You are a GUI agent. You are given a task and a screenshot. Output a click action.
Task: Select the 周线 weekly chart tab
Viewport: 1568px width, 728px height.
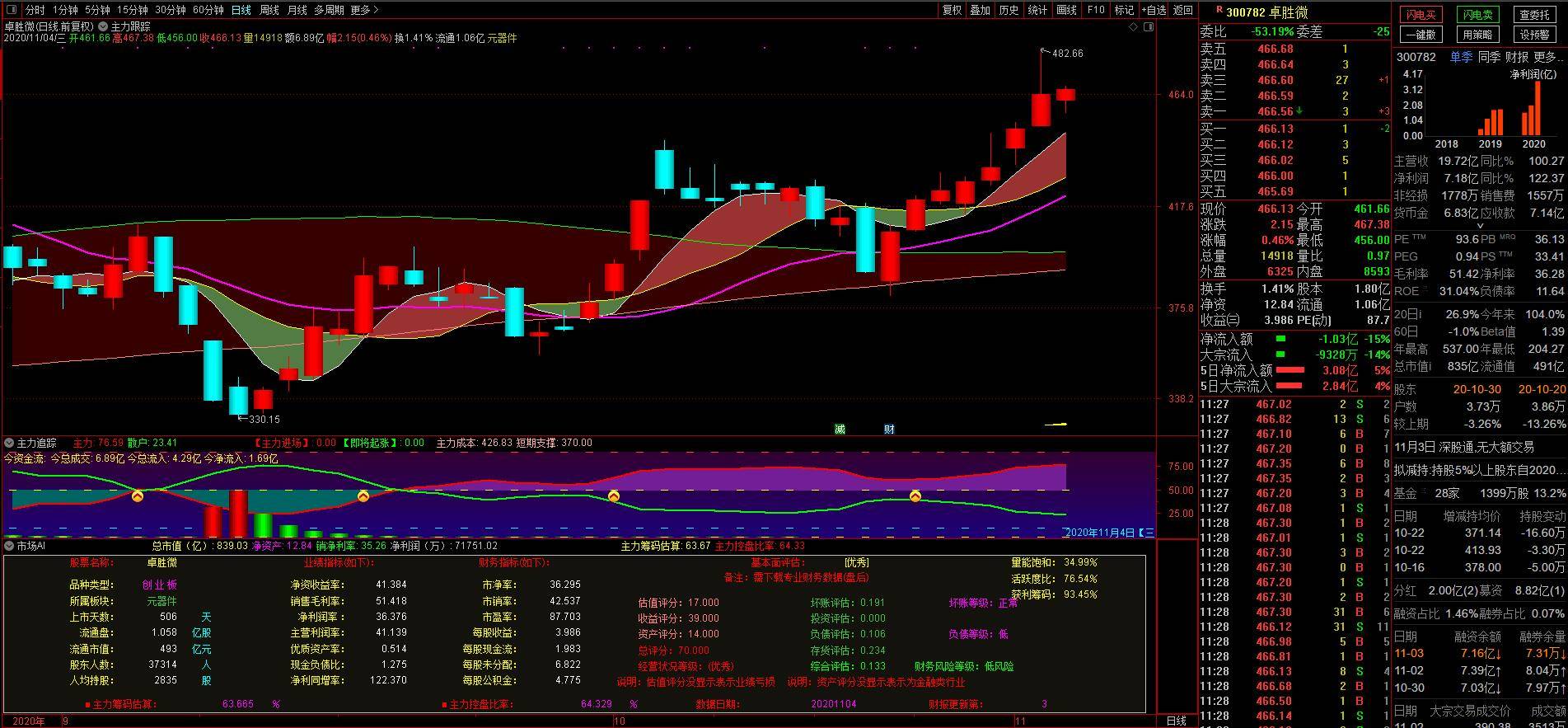[x=269, y=10]
